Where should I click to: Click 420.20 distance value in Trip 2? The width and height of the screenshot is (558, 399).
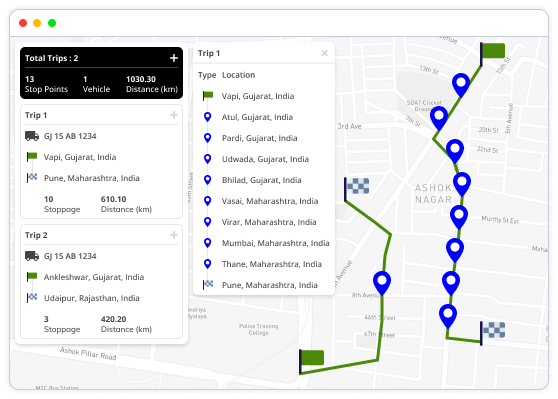(113, 319)
